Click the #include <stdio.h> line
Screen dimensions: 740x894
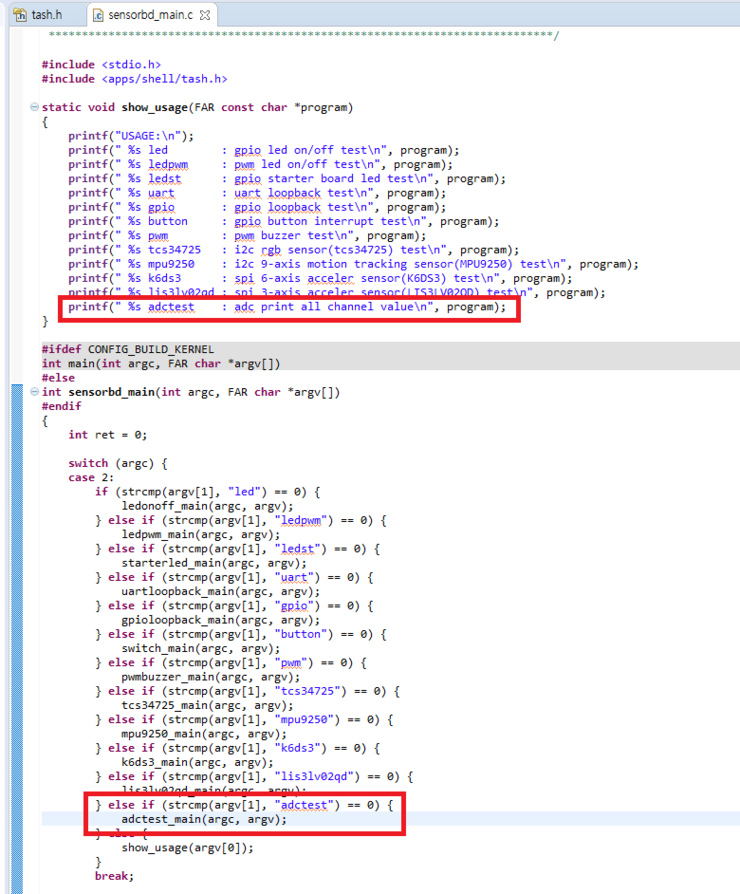(101, 64)
